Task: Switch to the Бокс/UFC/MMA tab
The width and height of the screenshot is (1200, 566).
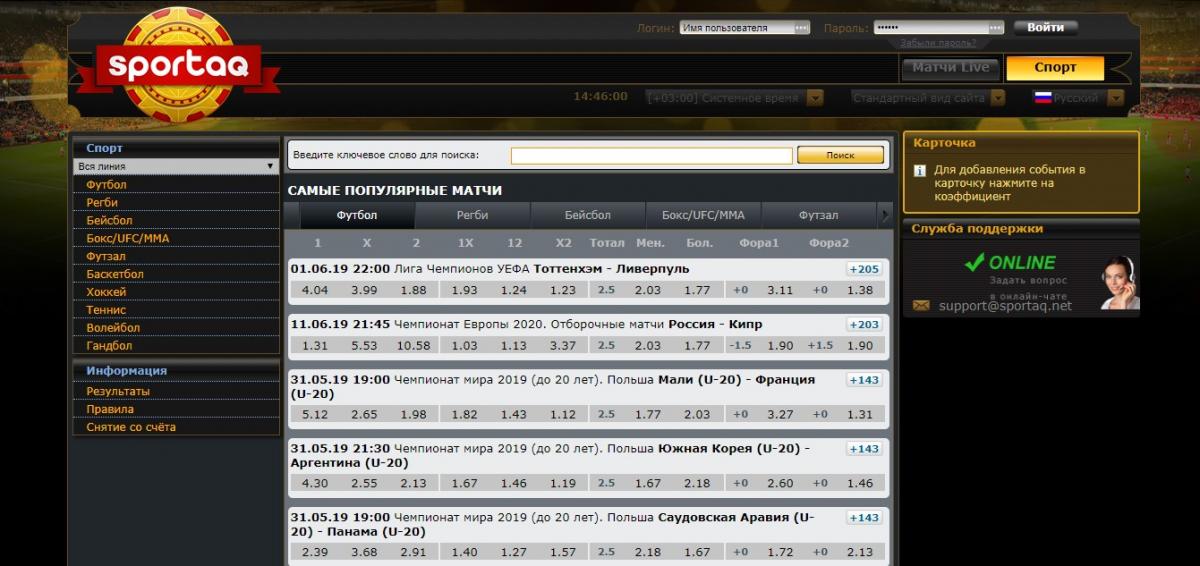Action: [x=703, y=215]
